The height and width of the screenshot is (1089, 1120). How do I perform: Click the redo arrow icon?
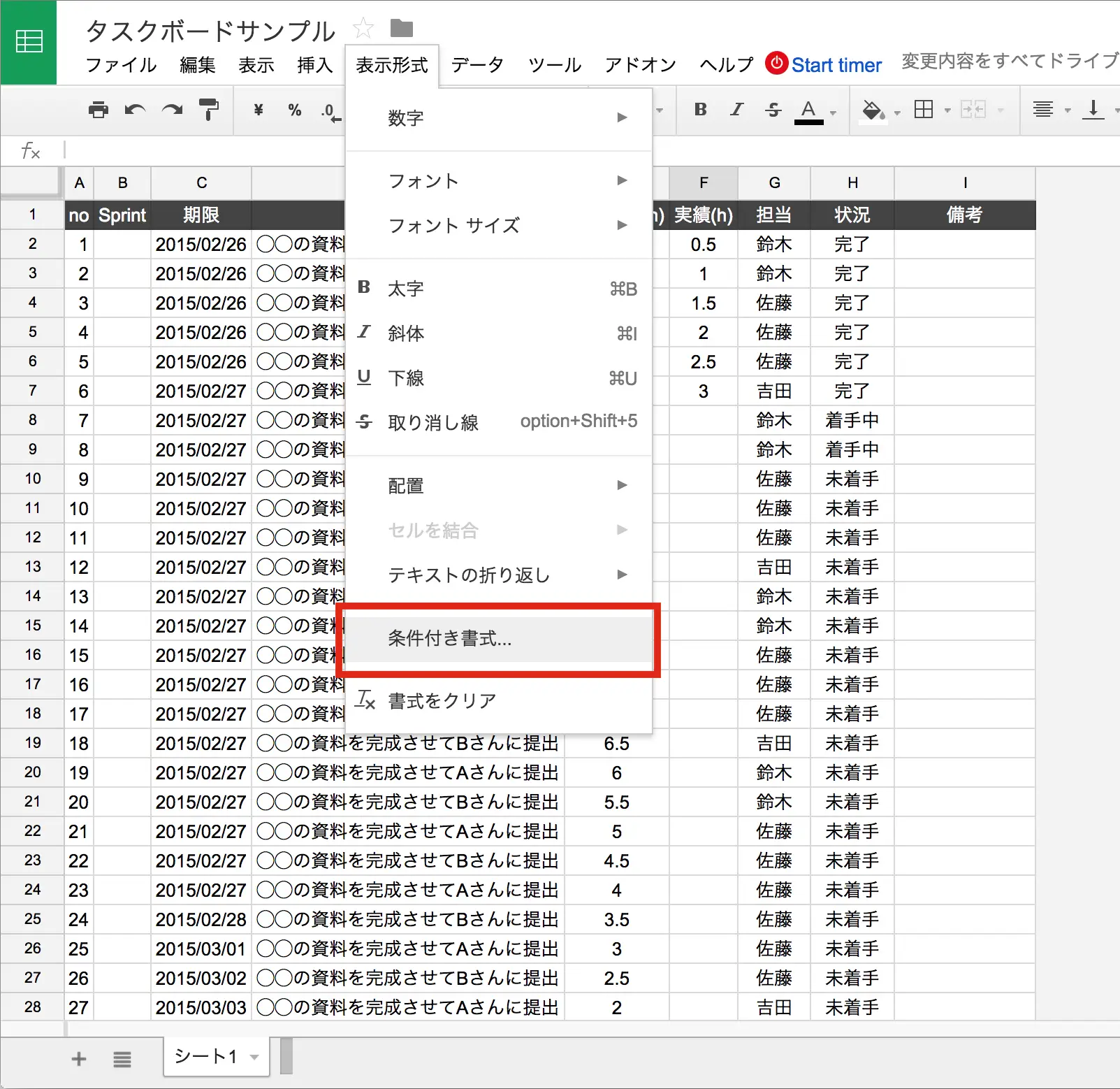(172, 110)
